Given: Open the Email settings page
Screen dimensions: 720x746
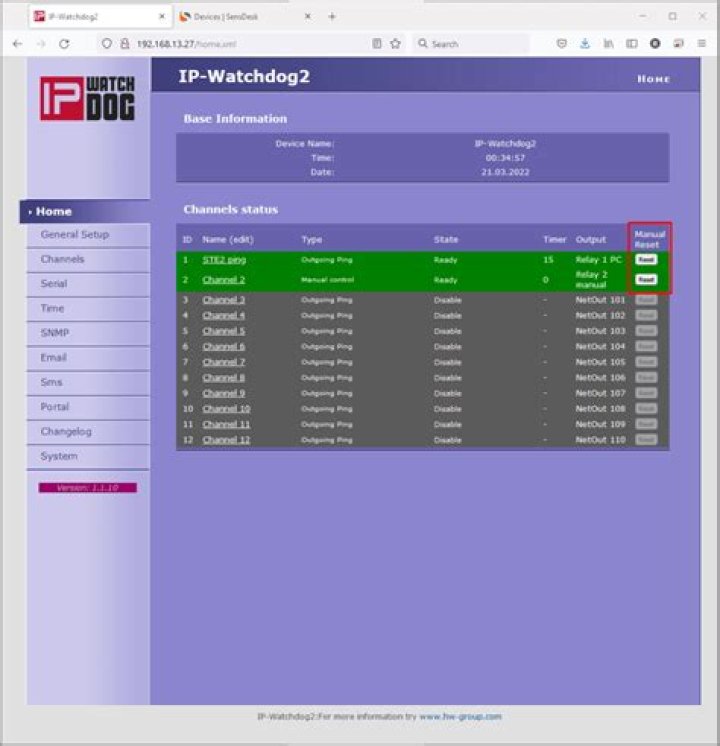Looking at the screenshot, I should pos(89,358).
